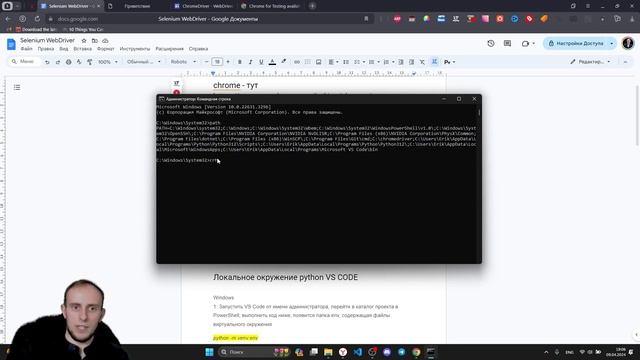The width and height of the screenshot is (640, 360).
Task: Open the zoom 100% dropdown
Action: (x=108, y=62)
